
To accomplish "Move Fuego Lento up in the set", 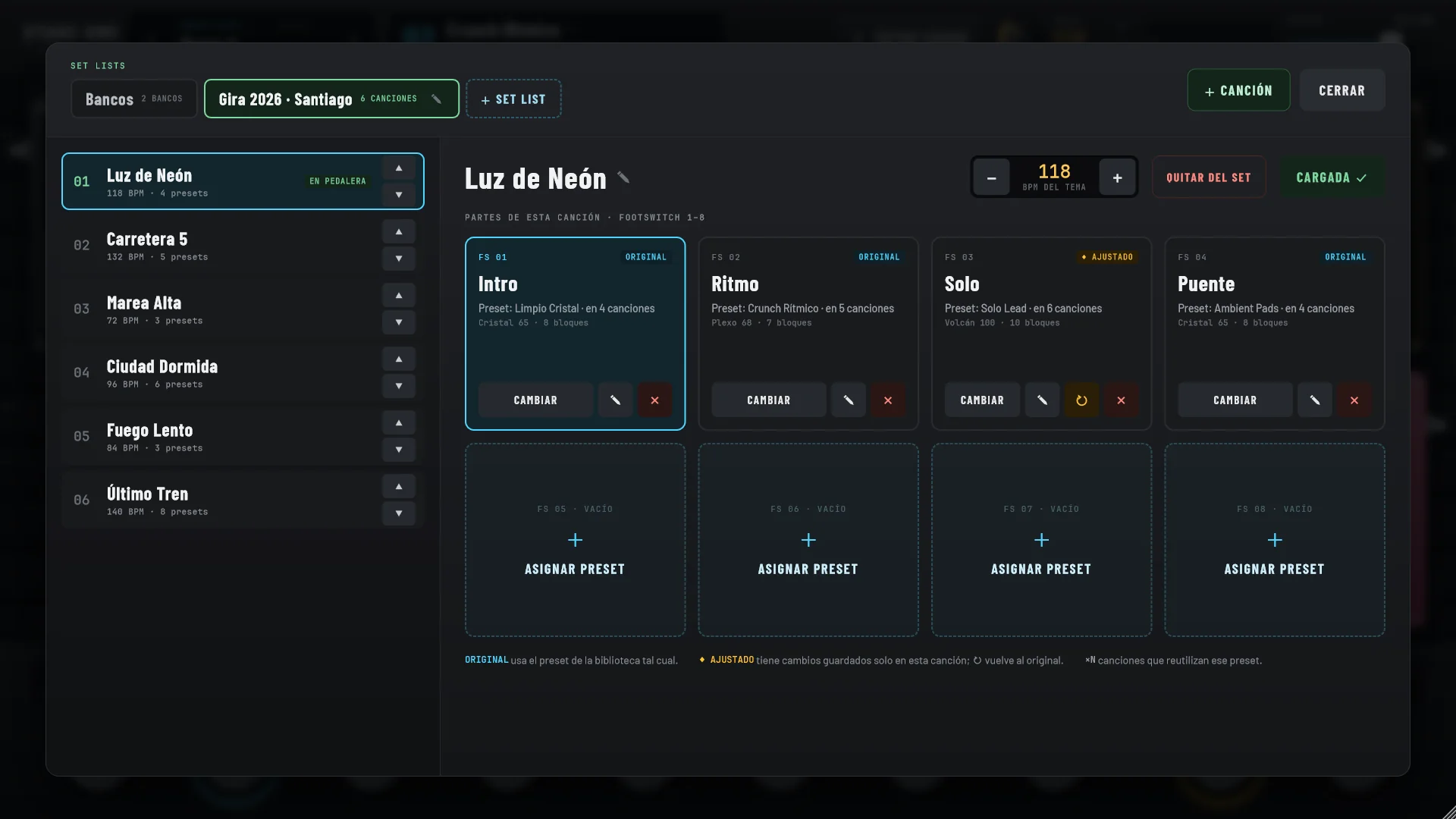I will point(399,423).
